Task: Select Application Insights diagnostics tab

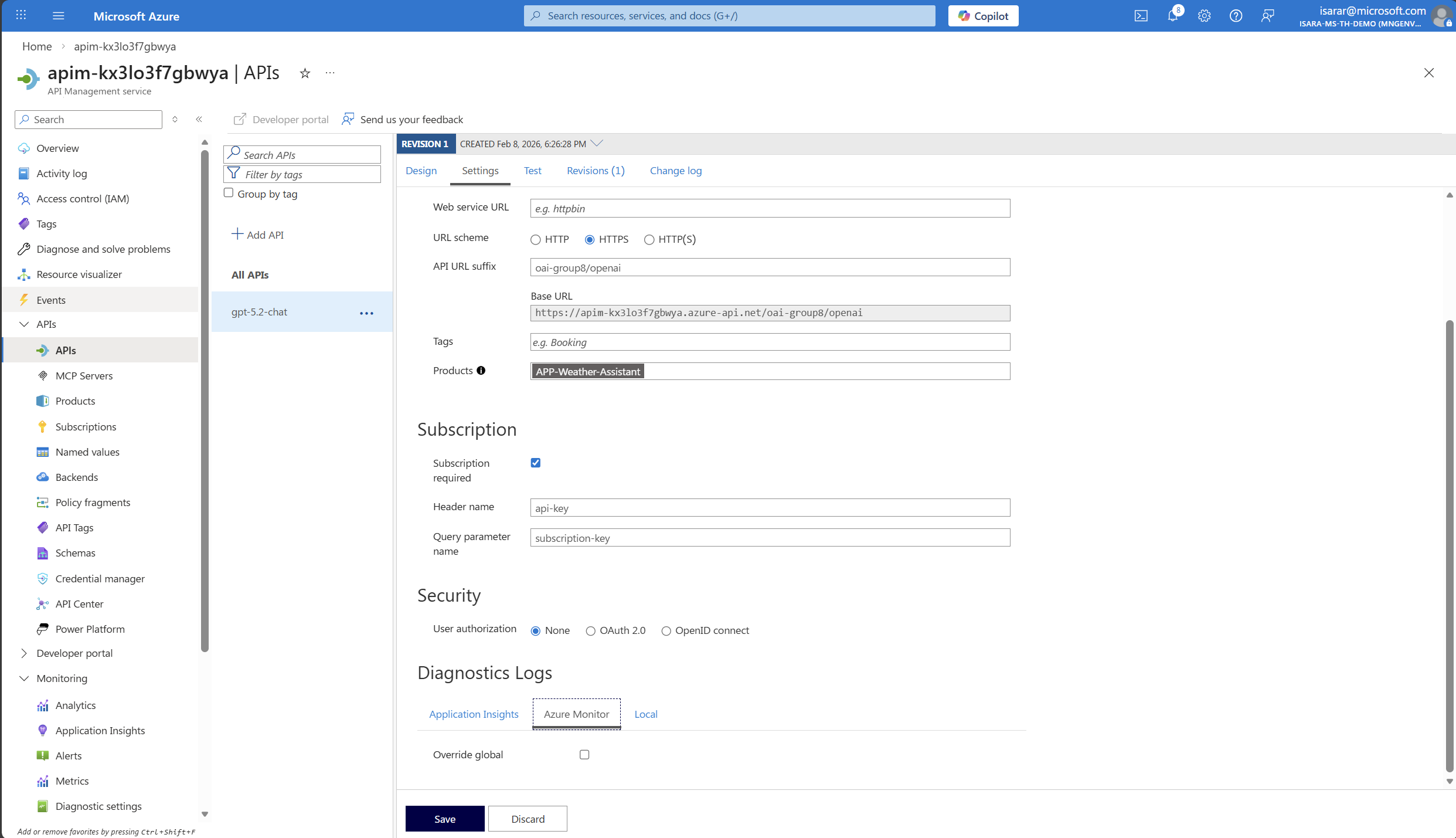Action: 474,714
